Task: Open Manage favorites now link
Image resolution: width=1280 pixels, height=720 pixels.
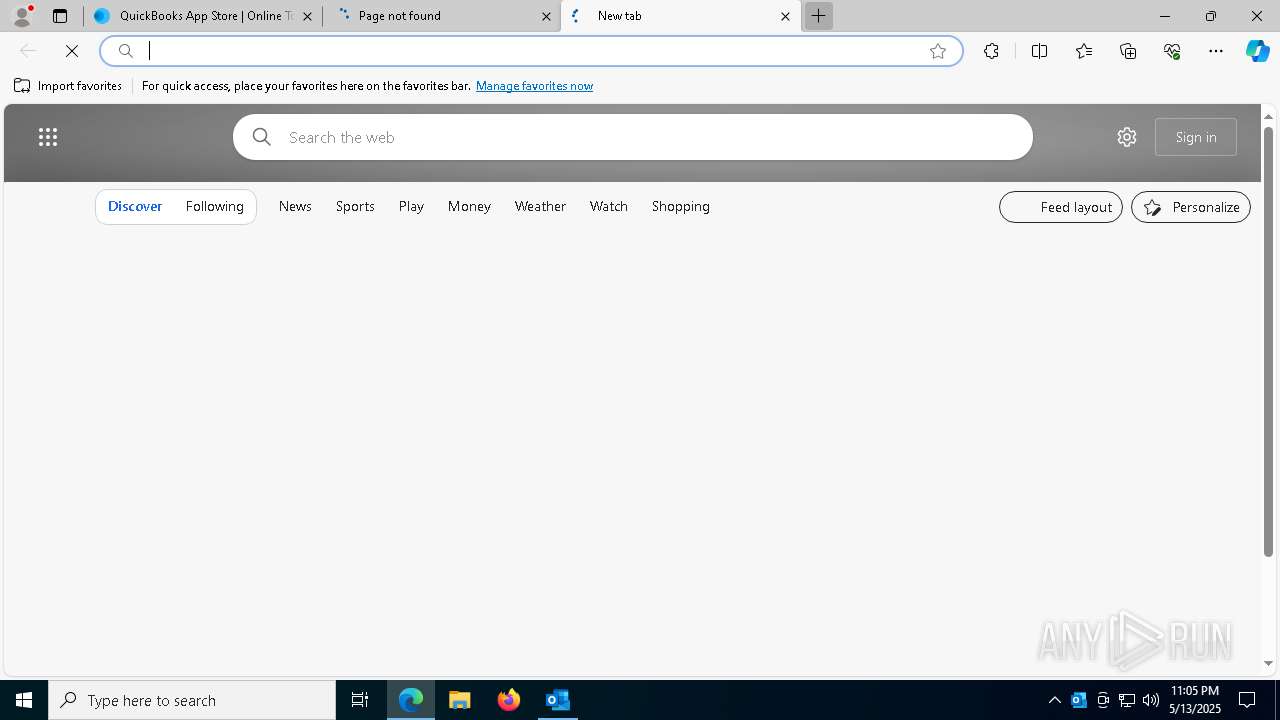Action: click(534, 86)
